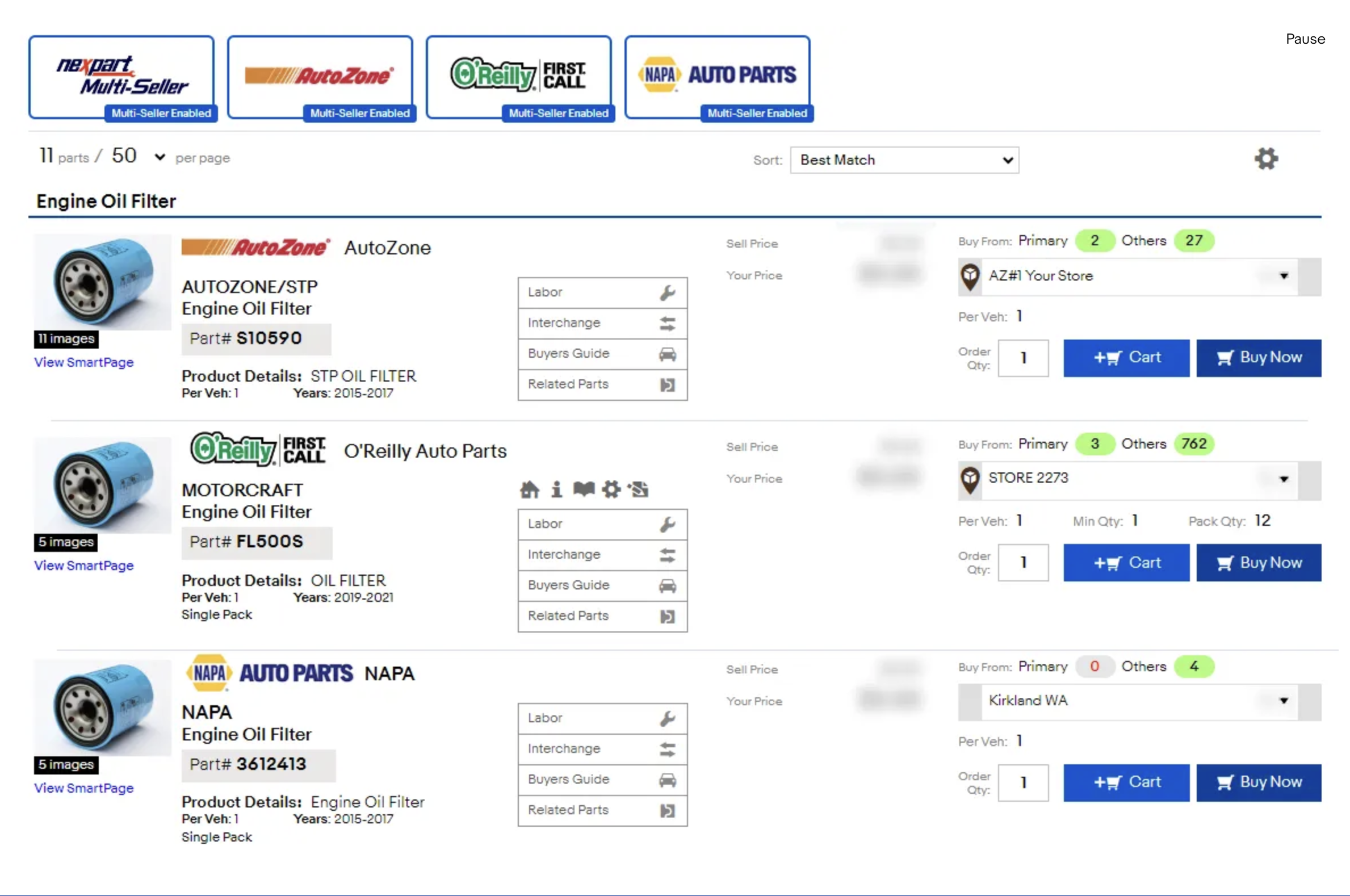The height and width of the screenshot is (896, 1350).
Task: Switch to the O'Reilly First Call supplier tab
Action: coord(519,78)
